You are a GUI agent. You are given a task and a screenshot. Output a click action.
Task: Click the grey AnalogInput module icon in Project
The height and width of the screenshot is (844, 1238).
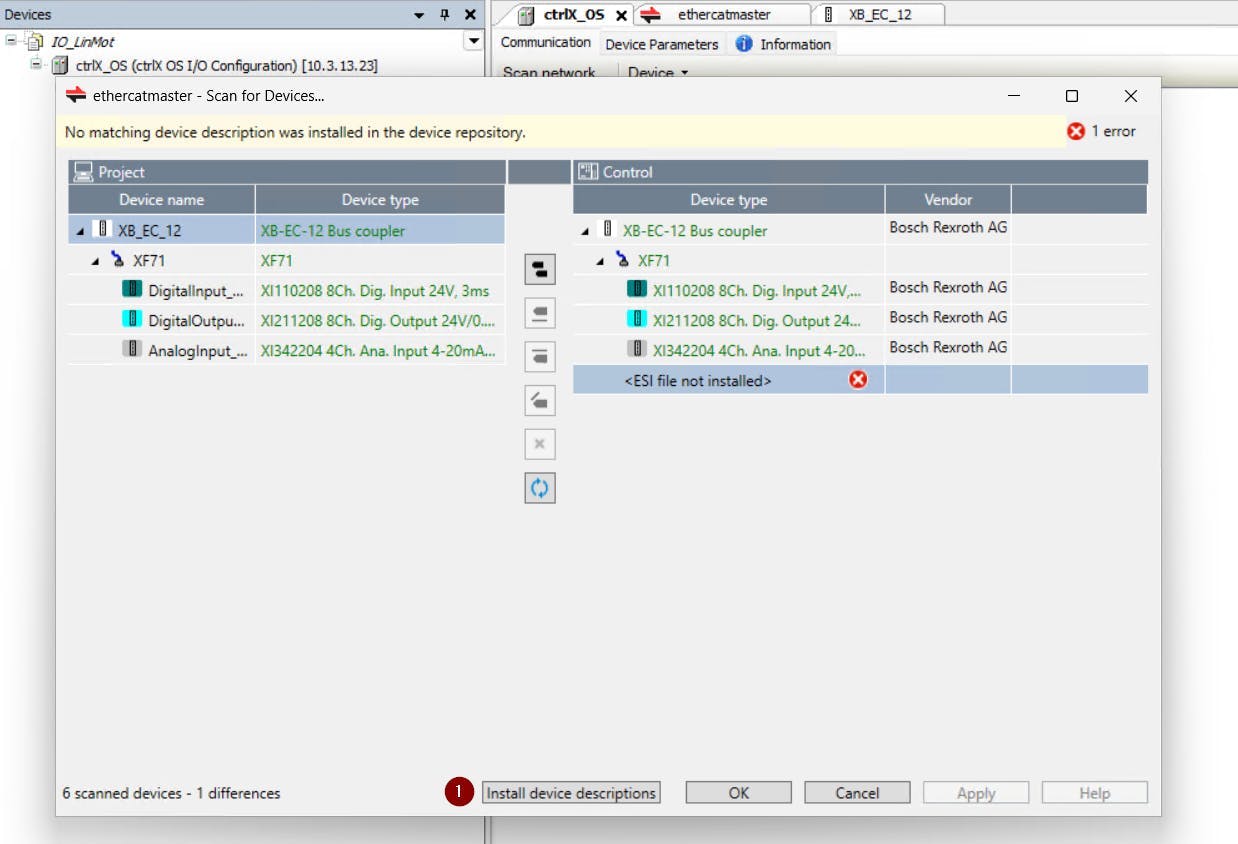coord(132,350)
